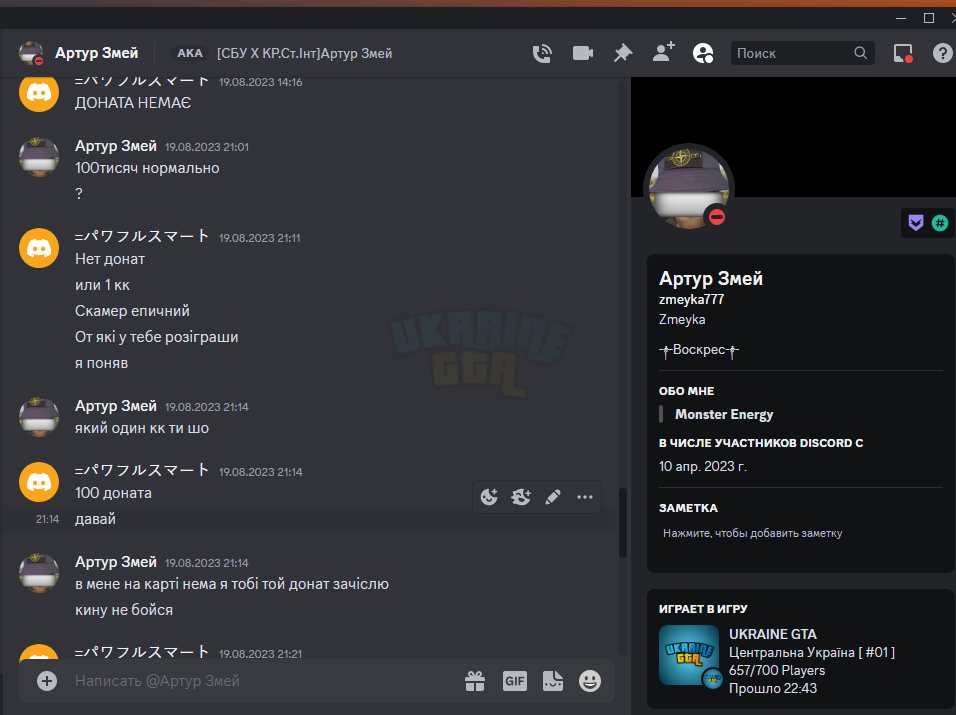The image size is (956, 715).
Task: Open the gift Nitro icon
Action: point(475,681)
